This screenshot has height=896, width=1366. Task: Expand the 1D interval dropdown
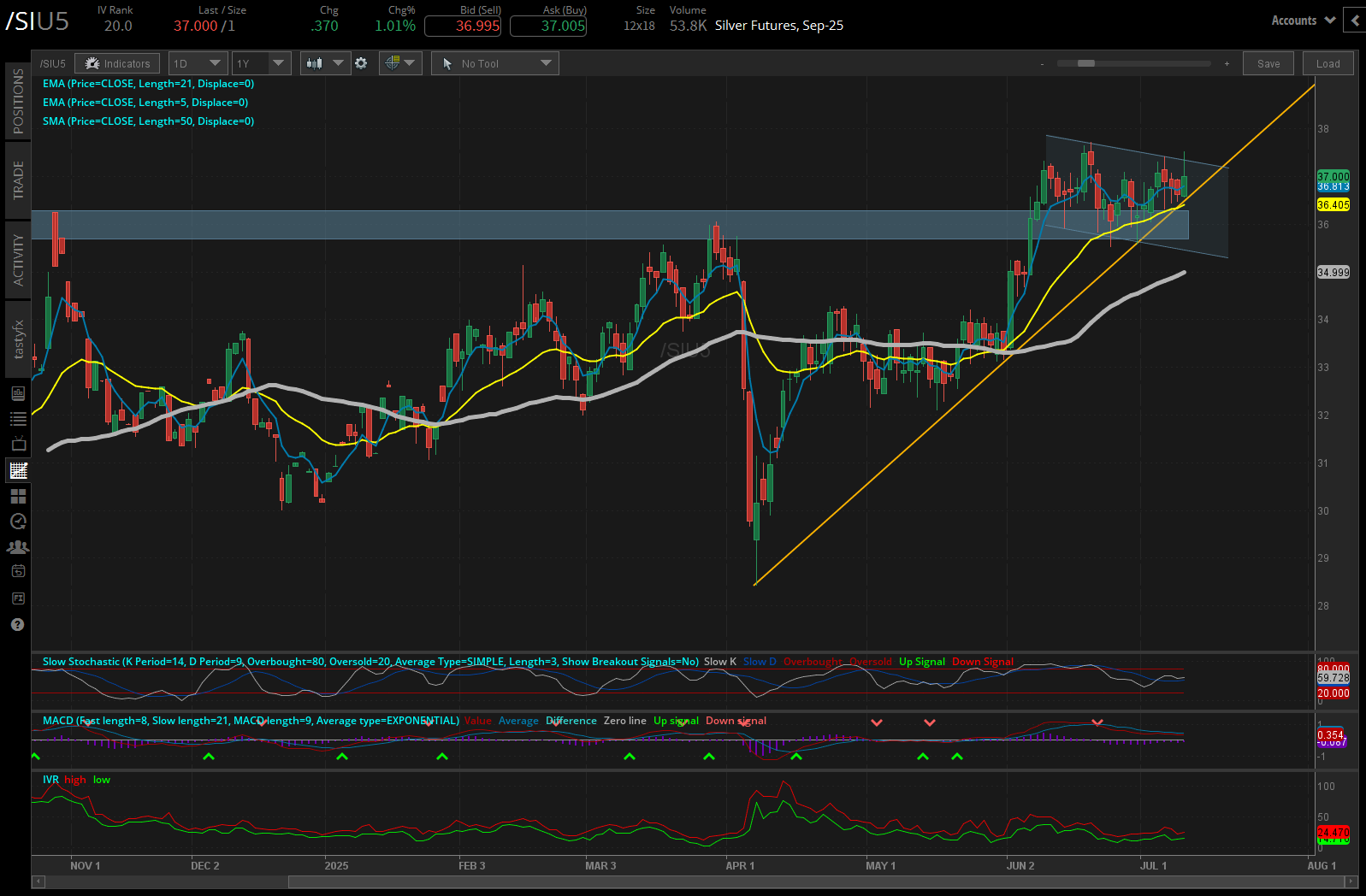tap(197, 63)
